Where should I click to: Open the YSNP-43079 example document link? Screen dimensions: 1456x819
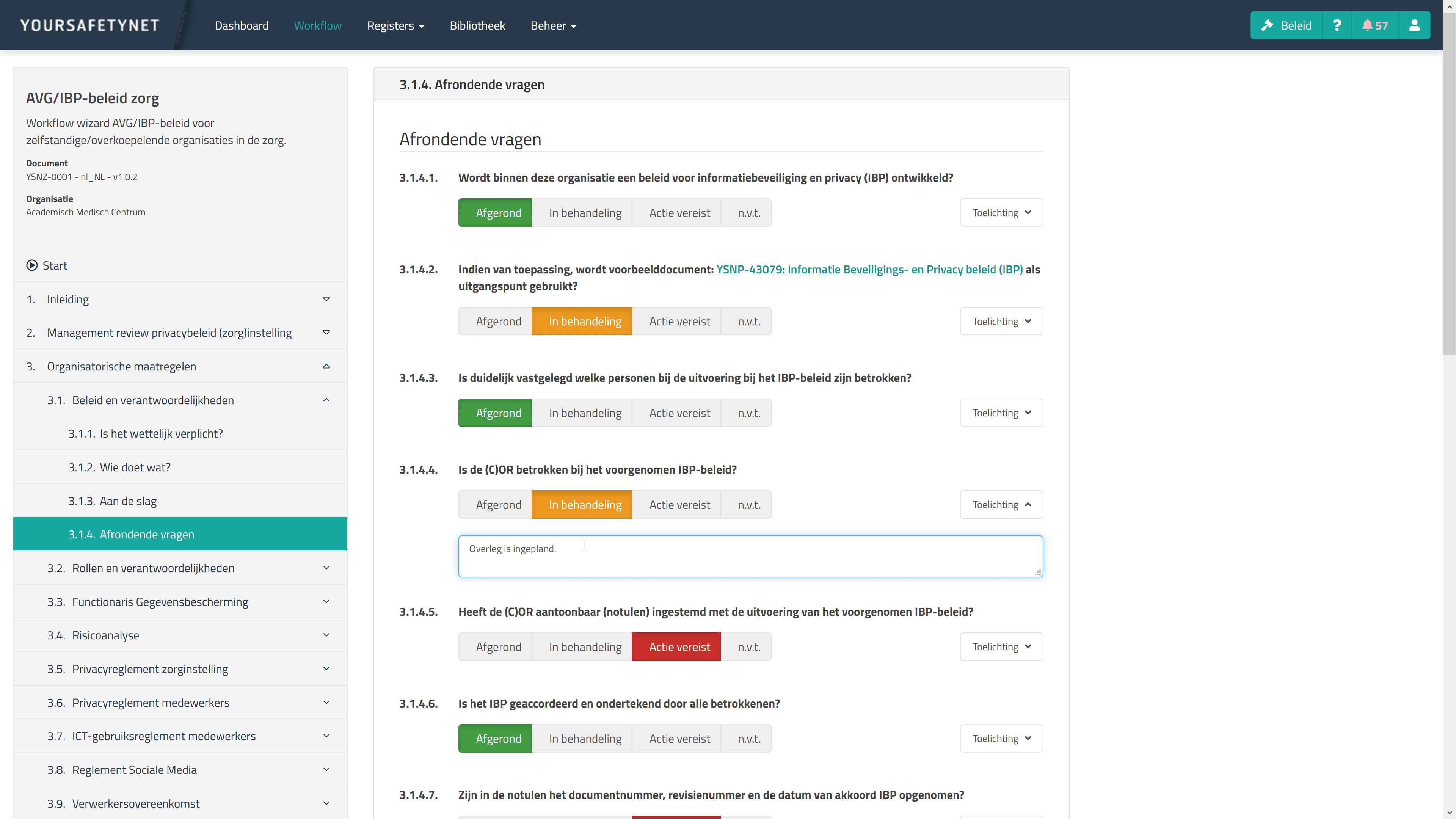point(869,269)
